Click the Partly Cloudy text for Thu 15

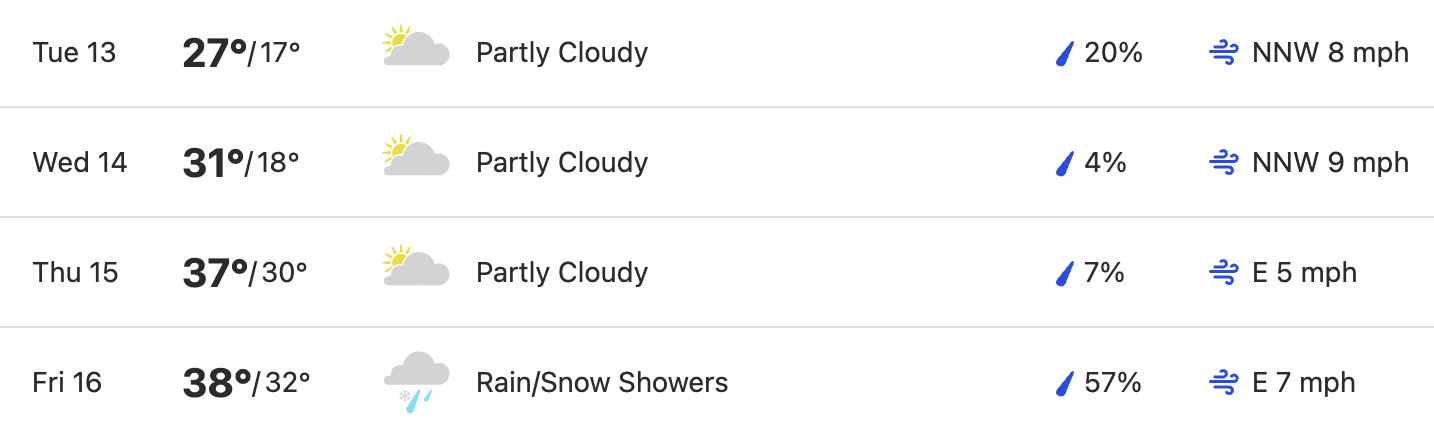tap(562, 273)
